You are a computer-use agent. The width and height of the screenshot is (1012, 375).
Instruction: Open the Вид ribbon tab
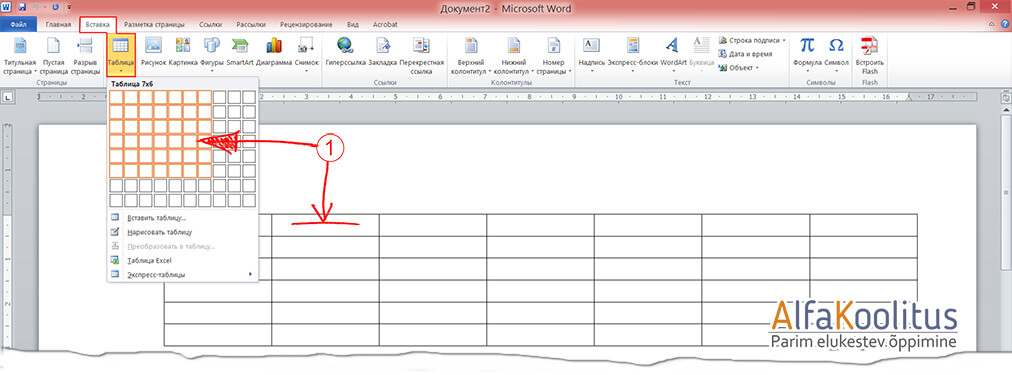tap(353, 25)
